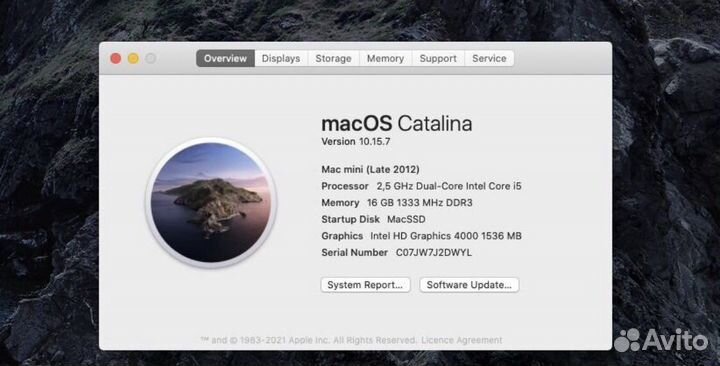Select the Memory tab

(x=385, y=58)
